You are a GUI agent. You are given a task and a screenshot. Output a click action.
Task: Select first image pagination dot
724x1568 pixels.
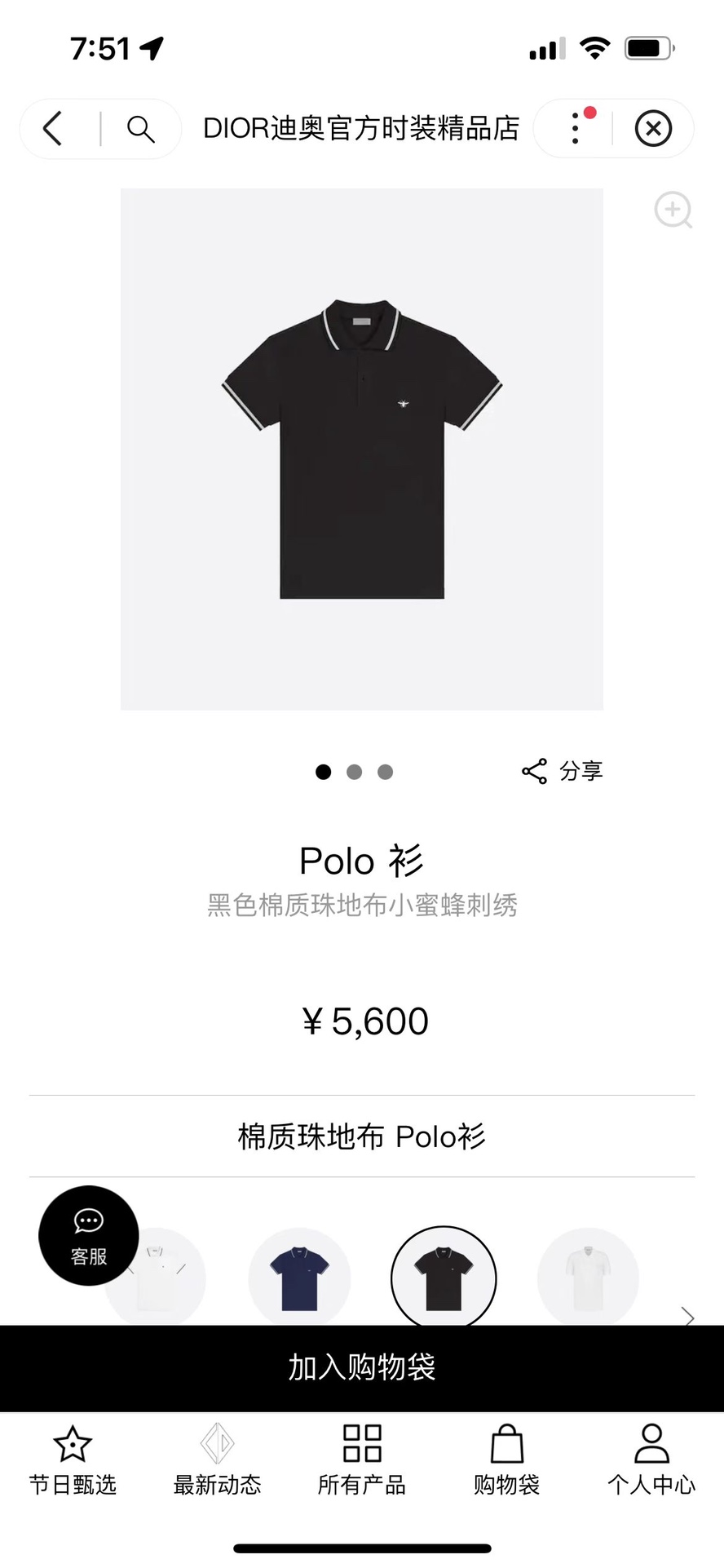pyautogui.click(x=323, y=772)
